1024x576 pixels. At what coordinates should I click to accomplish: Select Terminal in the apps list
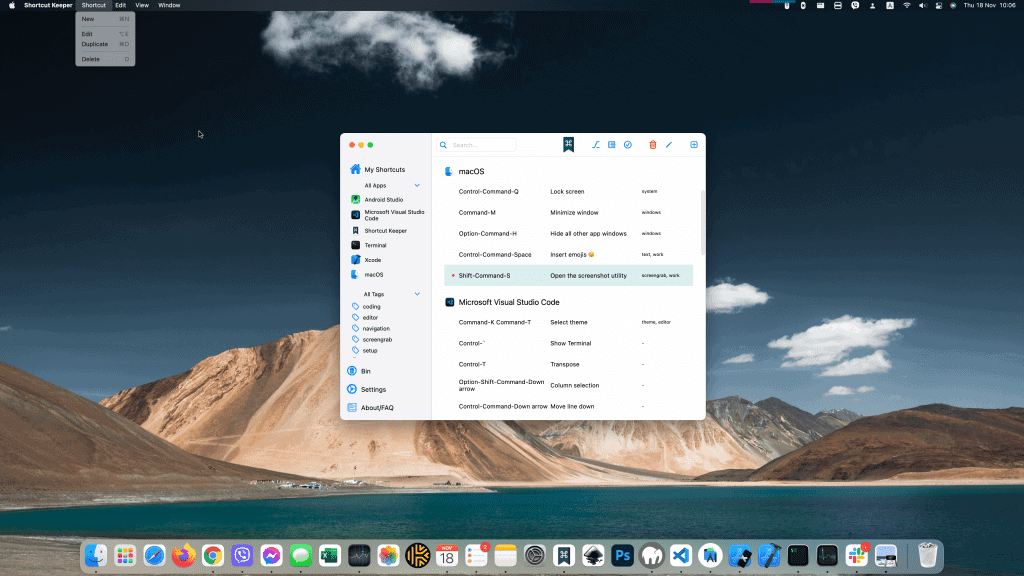(377, 245)
